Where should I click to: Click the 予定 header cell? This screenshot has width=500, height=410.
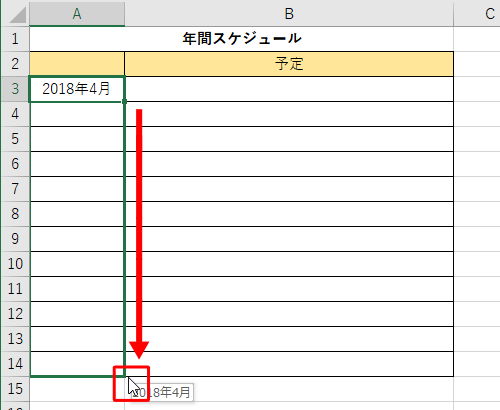pos(289,64)
